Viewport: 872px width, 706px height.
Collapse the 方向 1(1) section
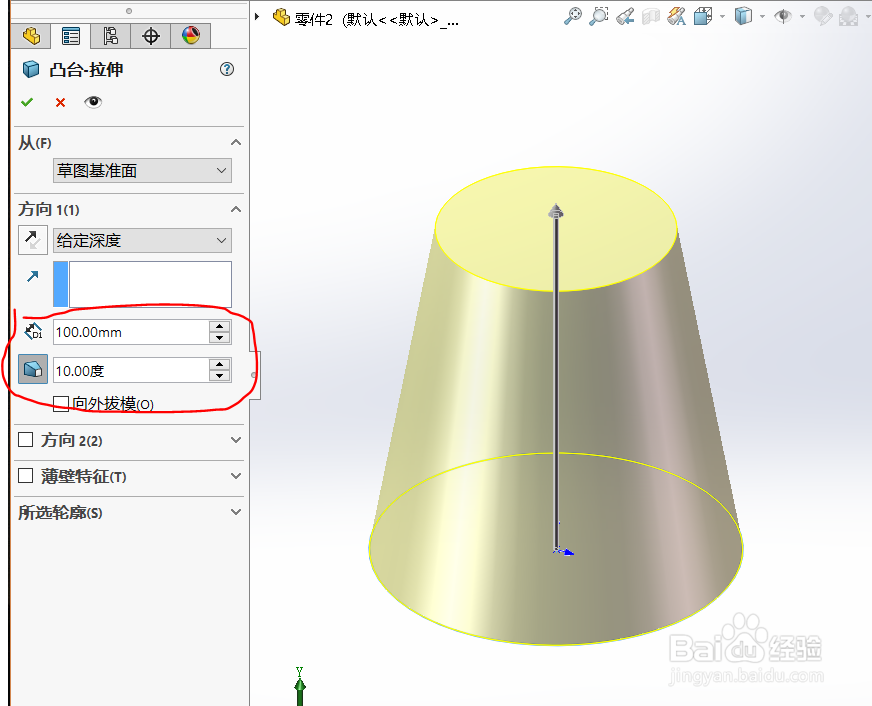236,209
